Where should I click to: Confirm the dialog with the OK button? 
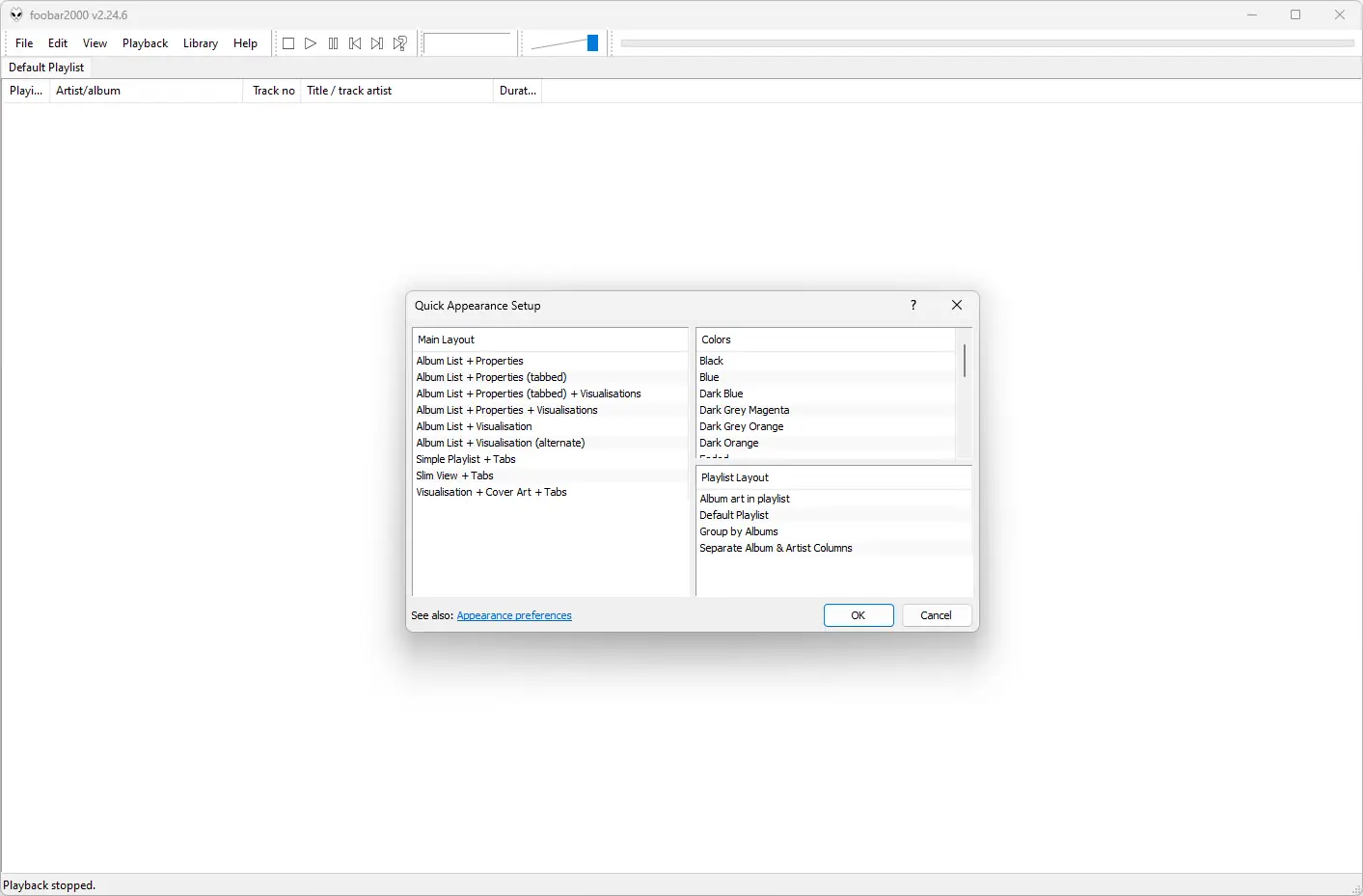tap(859, 615)
